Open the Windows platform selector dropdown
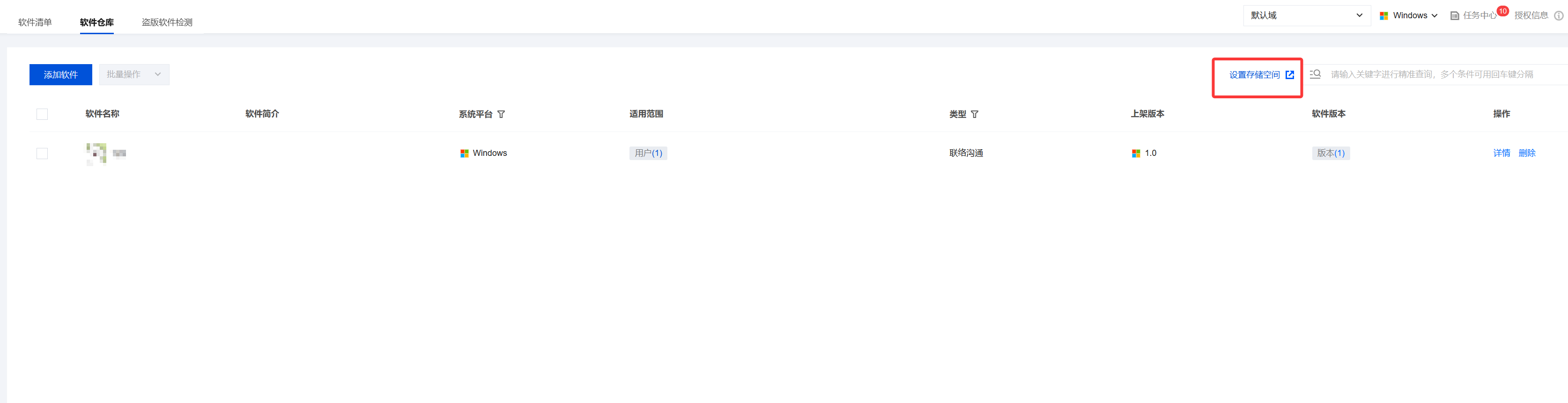This screenshot has height=403, width=1568. click(1408, 16)
